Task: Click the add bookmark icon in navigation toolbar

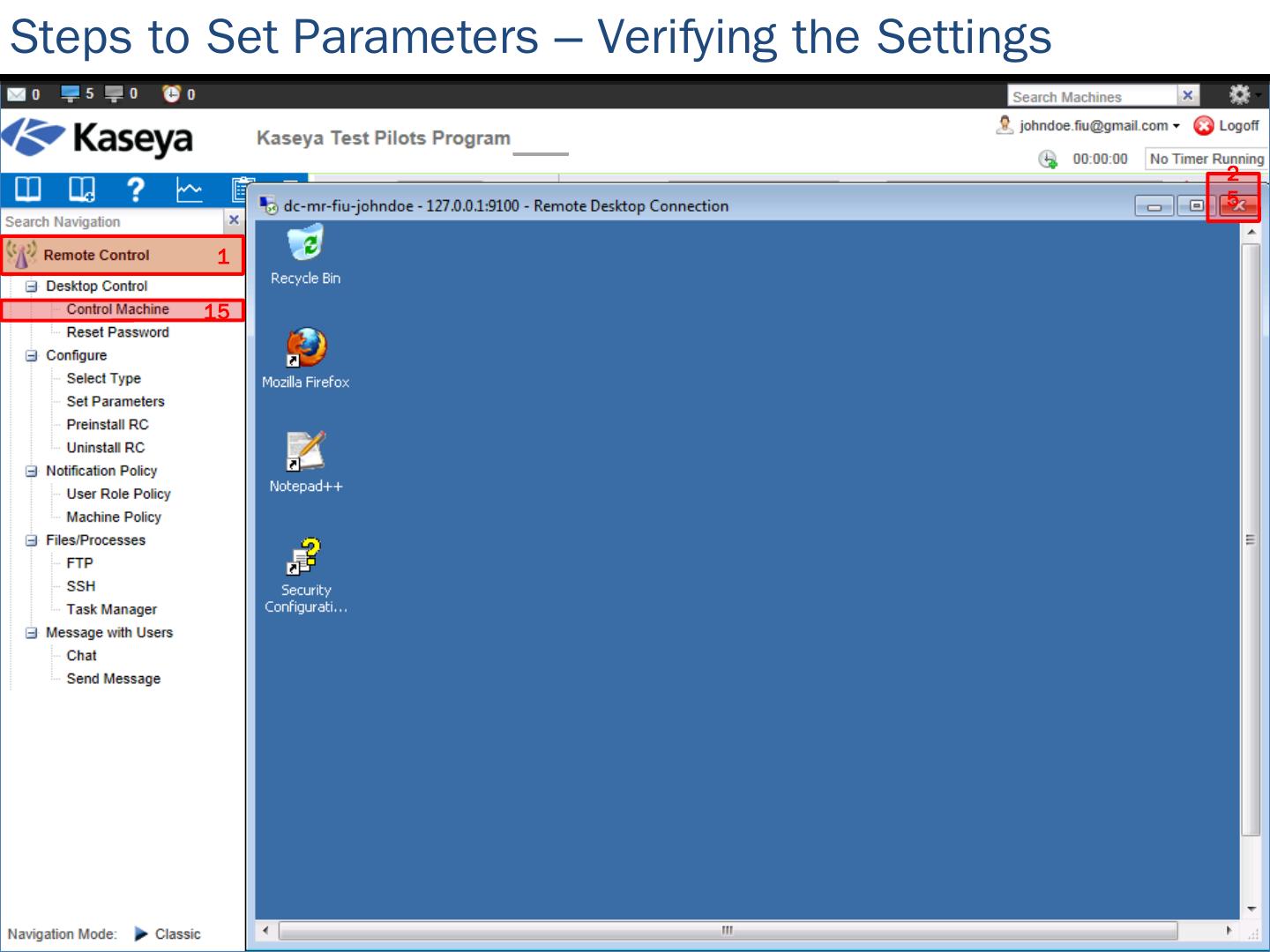Action: [82, 189]
